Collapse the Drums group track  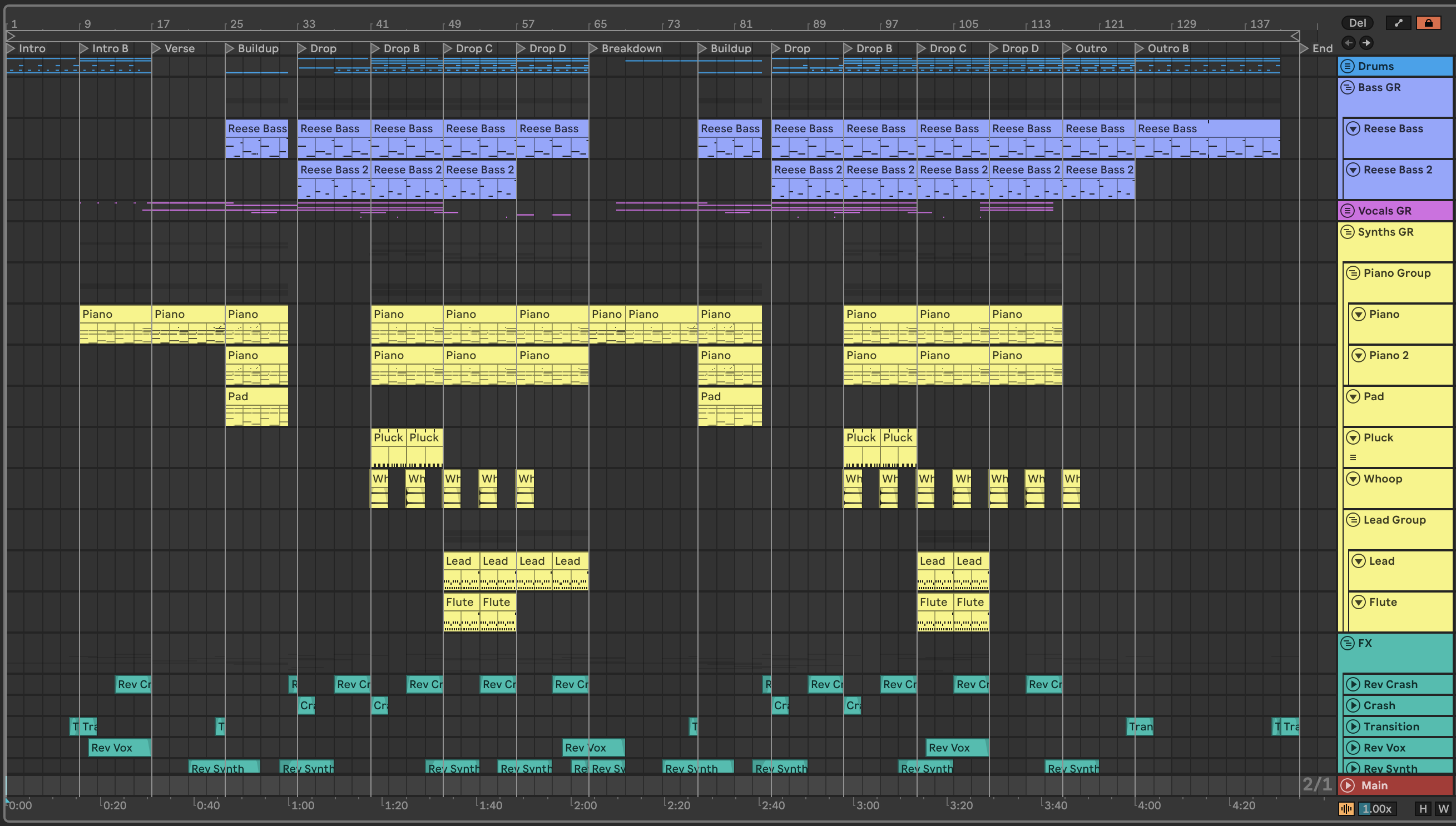click(1348, 66)
